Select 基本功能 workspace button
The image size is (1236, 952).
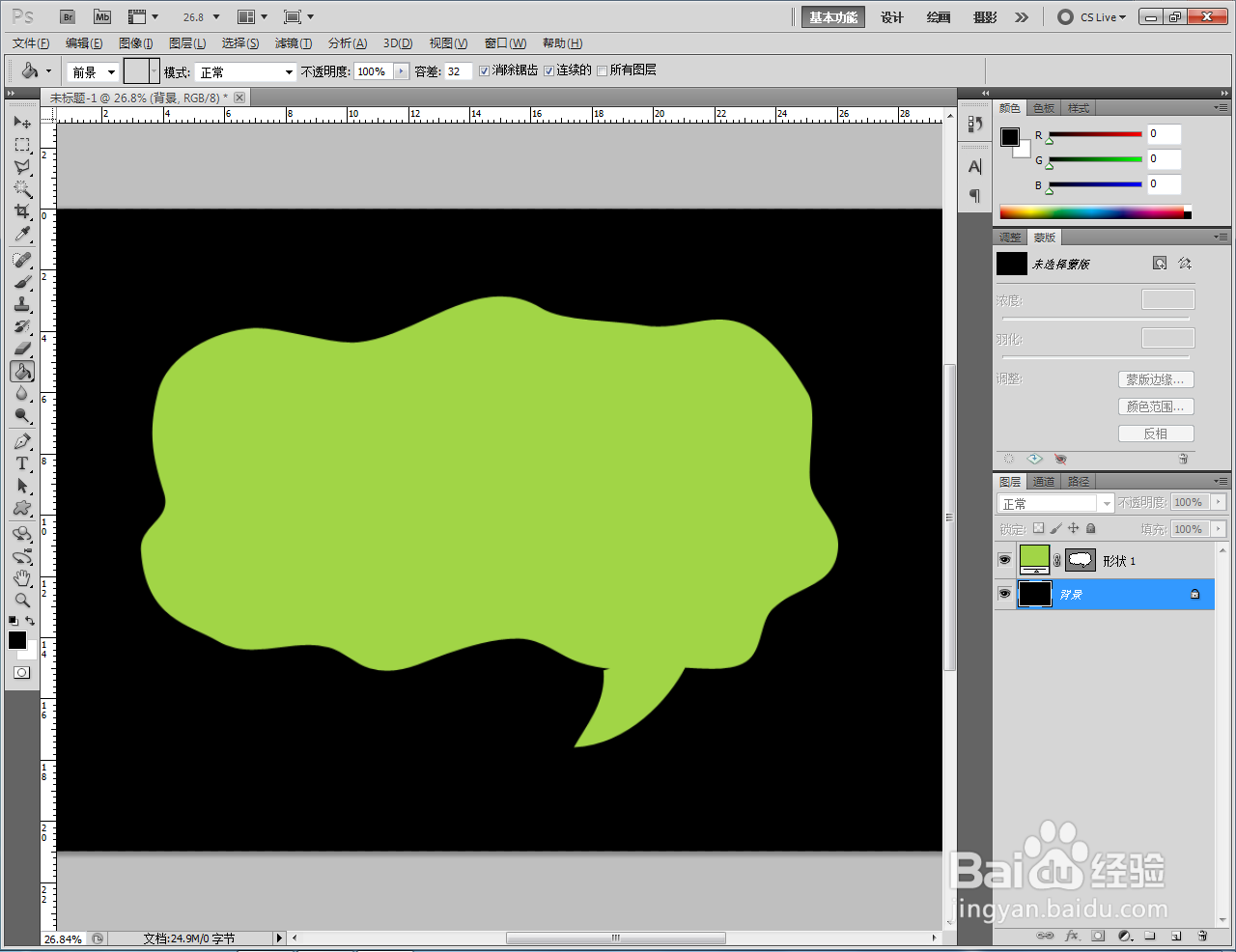click(x=833, y=17)
